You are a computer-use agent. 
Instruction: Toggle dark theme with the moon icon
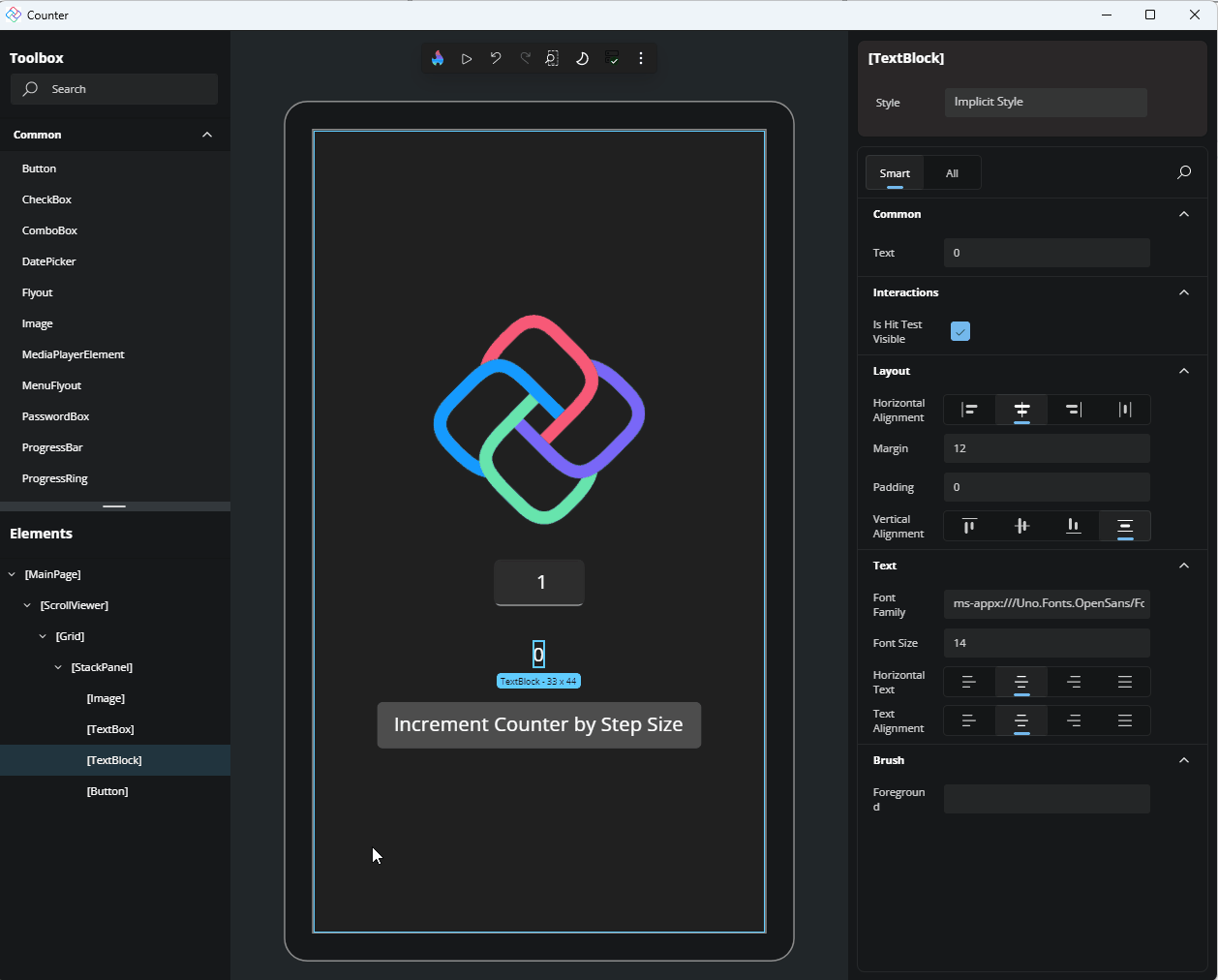[x=582, y=58]
